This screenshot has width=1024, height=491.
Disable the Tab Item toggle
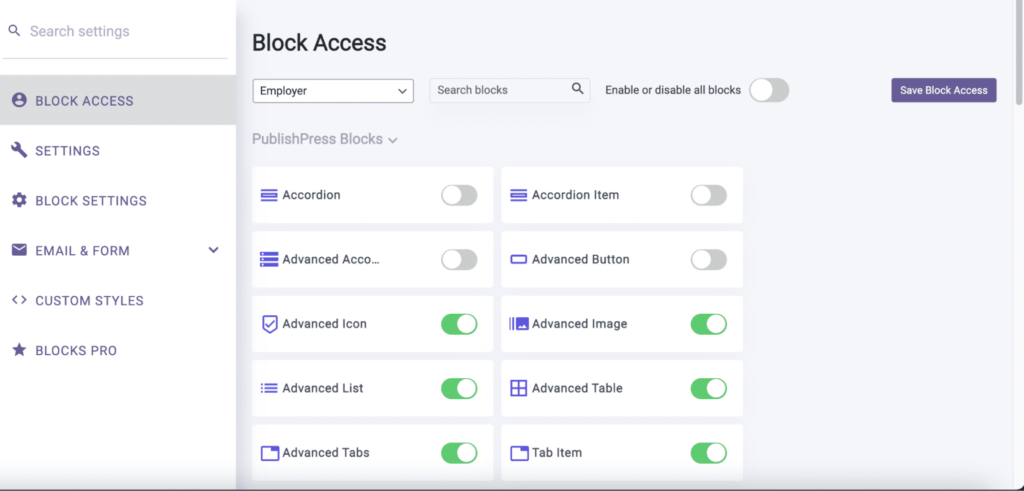pyautogui.click(x=709, y=452)
